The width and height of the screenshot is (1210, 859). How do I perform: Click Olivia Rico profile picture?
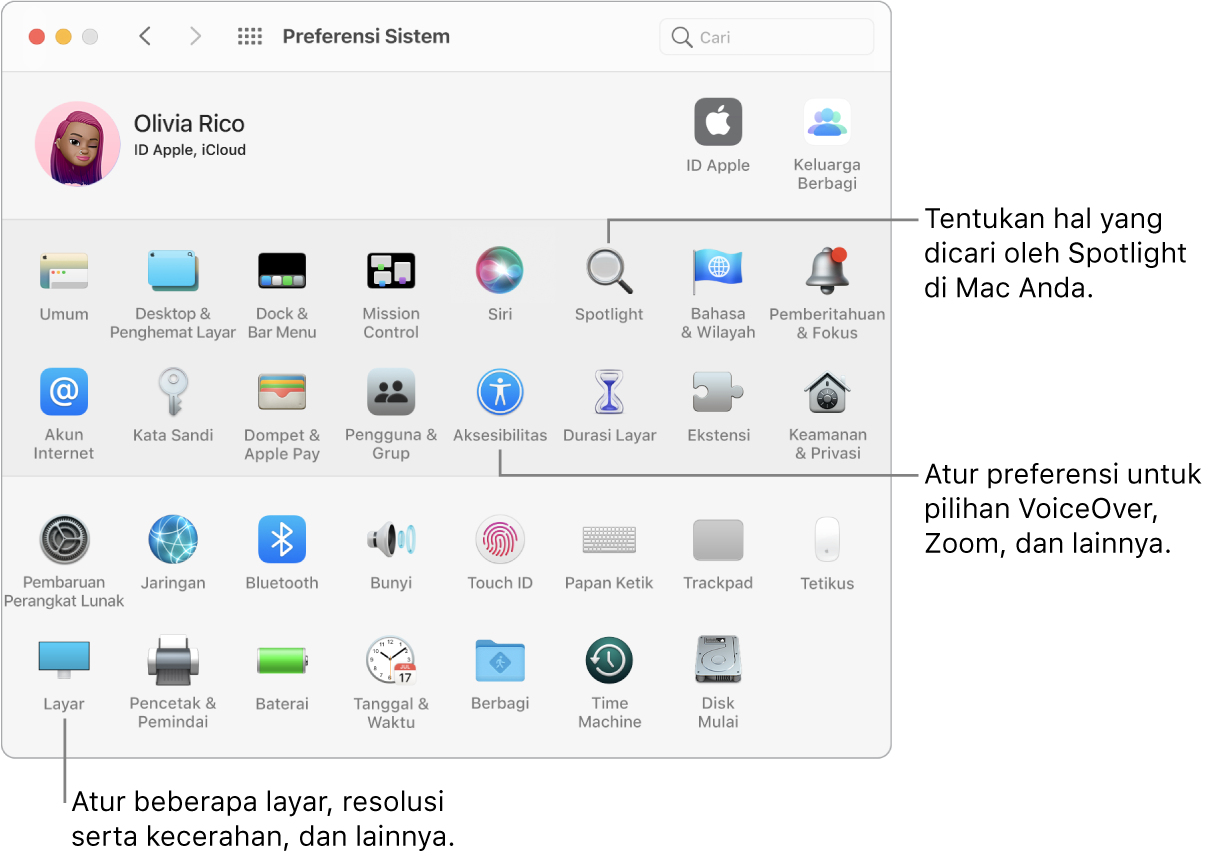[x=77, y=144]
